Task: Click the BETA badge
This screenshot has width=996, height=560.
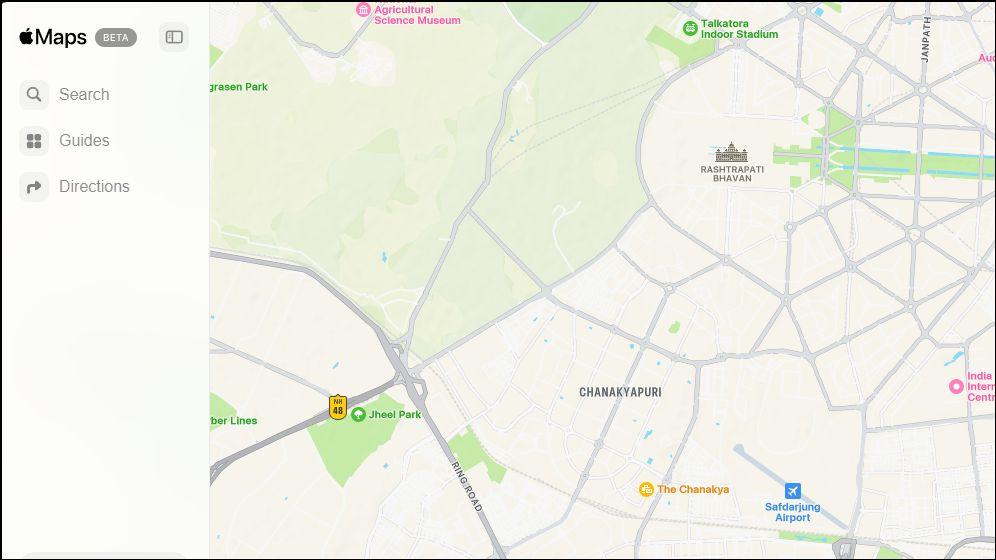Action: pos(116,37)
